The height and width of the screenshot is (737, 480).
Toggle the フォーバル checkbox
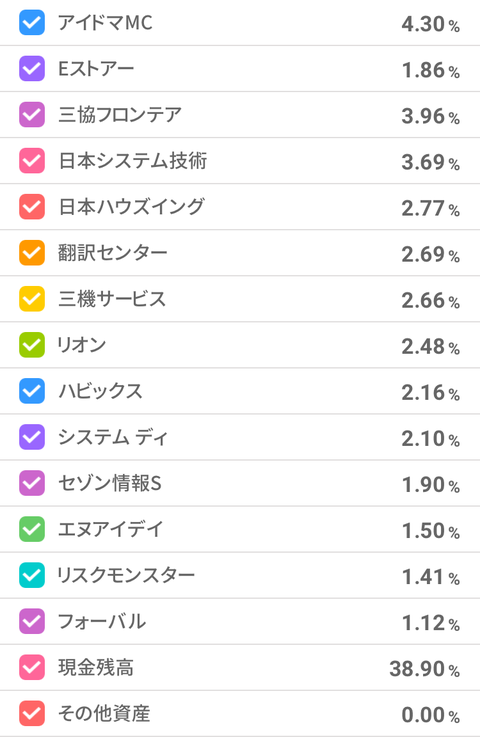[x=31, y=621]
